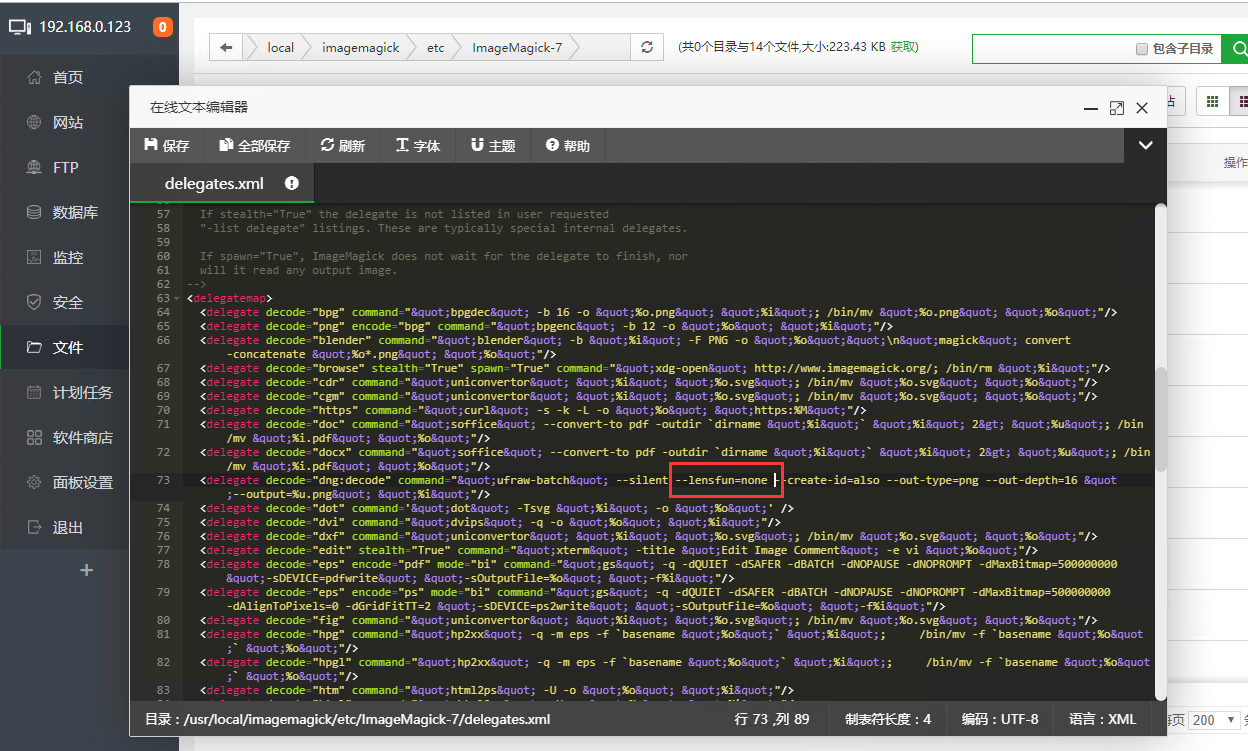The height and width of the screenshot is (751, 1248).
Task: Click 192.168.0.123 server address in sidebar header
Action: [85, 27]
